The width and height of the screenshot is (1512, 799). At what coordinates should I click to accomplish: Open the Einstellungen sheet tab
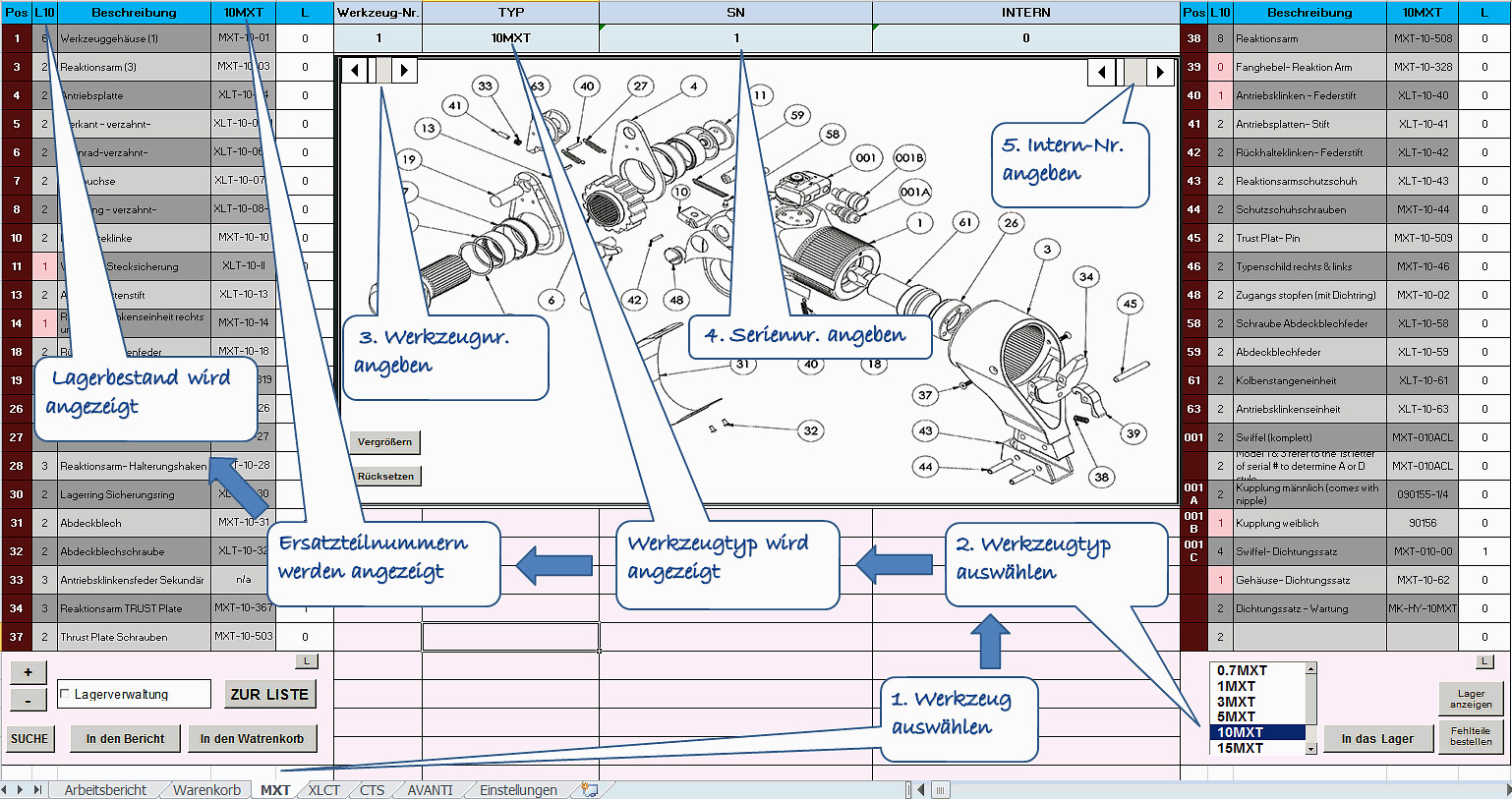pos(518,790)
